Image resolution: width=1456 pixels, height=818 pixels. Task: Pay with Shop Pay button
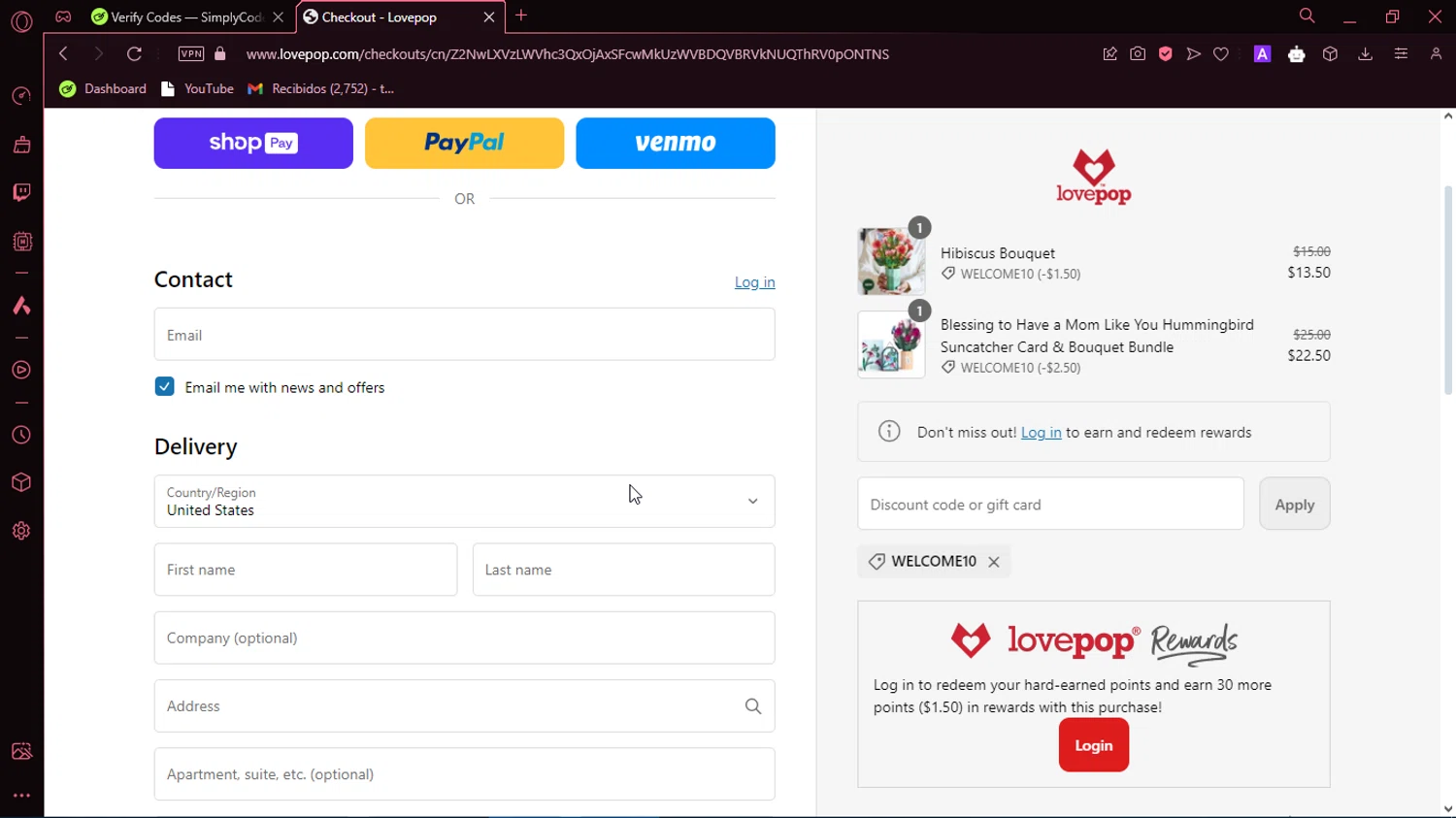[x=253, y=144]
